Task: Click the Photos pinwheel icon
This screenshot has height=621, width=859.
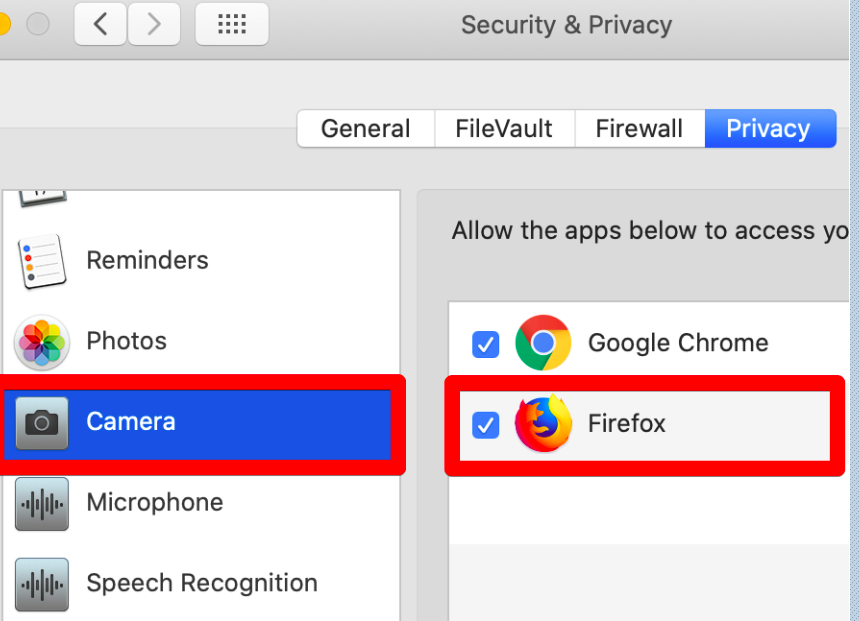Action: (x=42, y=342)
